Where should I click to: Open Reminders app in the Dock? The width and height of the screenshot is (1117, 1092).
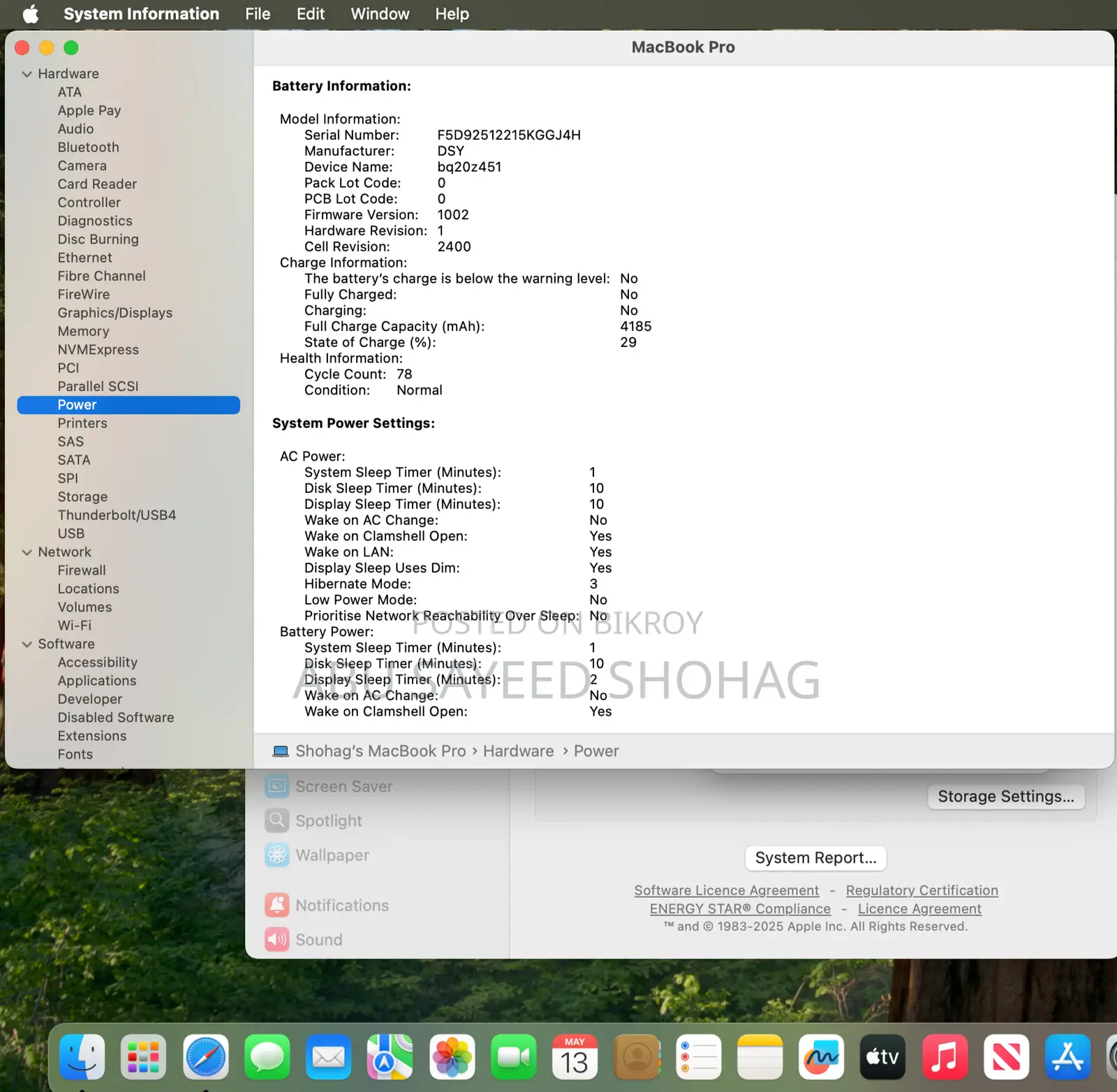click(x=698, y=1057)
